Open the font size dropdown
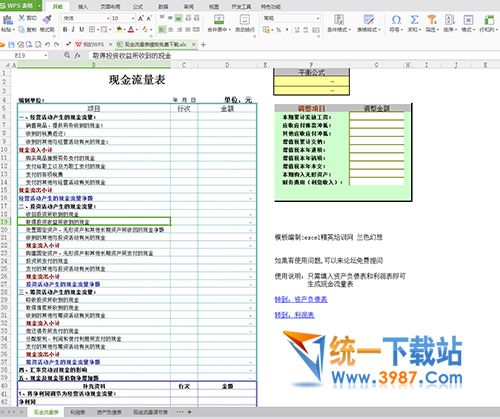The image size is (500, 419). (x=133, y=18)
